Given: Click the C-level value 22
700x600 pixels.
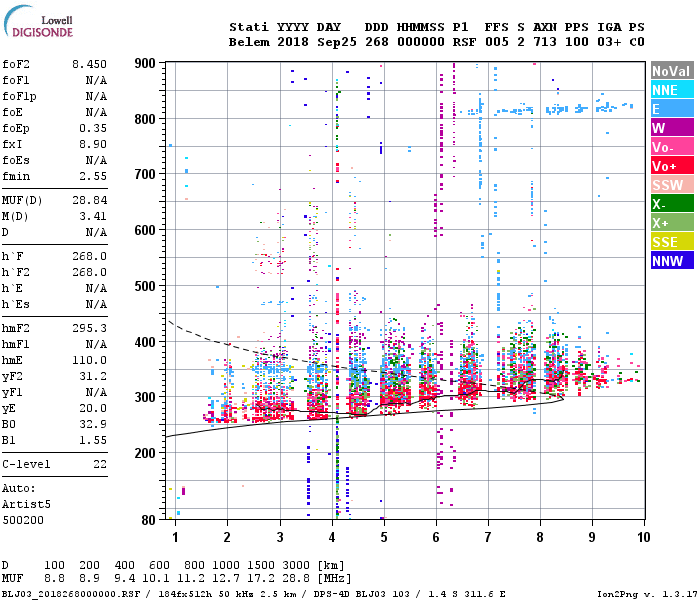Looking at the screenshot, I should pos(100,464).
